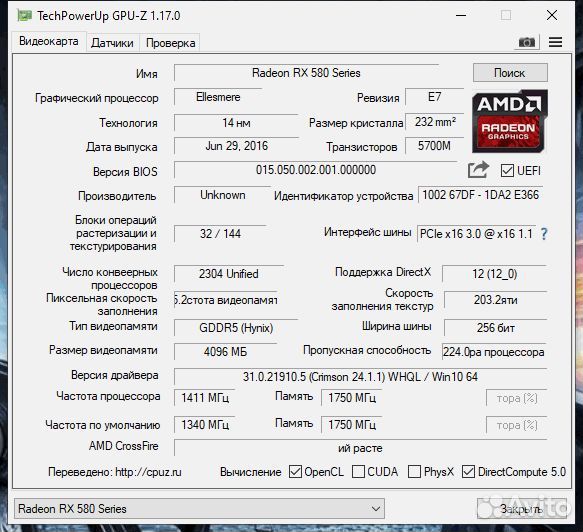Click the default memory clock 1750 МГц
Screen dimensions: 583x532
point(352,425)
